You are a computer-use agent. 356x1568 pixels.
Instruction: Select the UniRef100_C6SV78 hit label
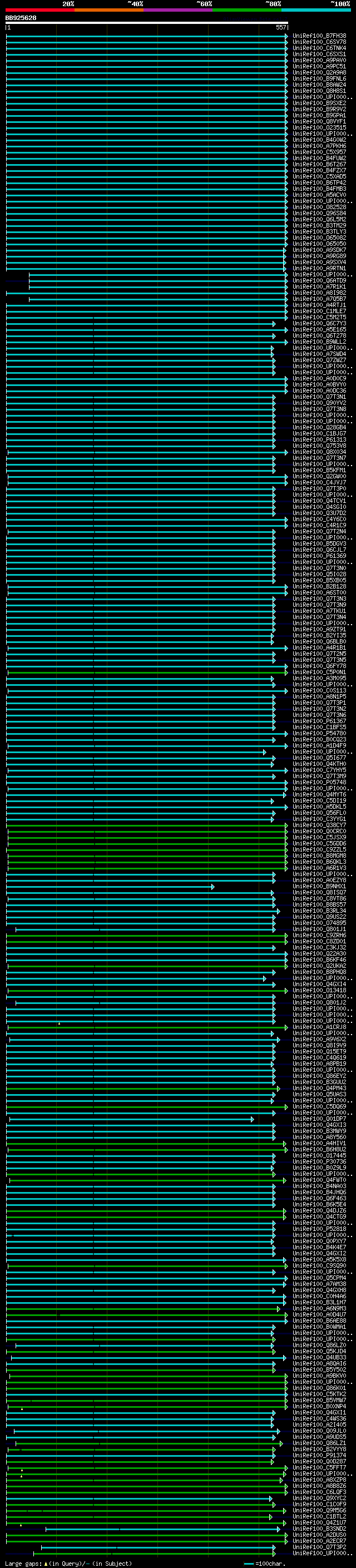319,42
